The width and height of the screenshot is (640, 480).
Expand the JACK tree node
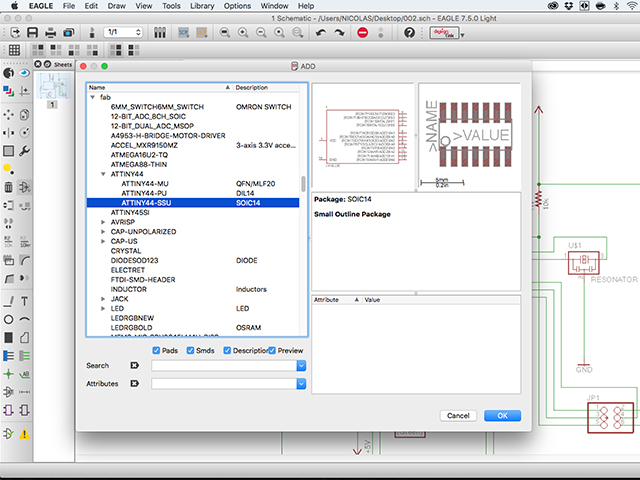pyautogui.click(x=103, y=299)
